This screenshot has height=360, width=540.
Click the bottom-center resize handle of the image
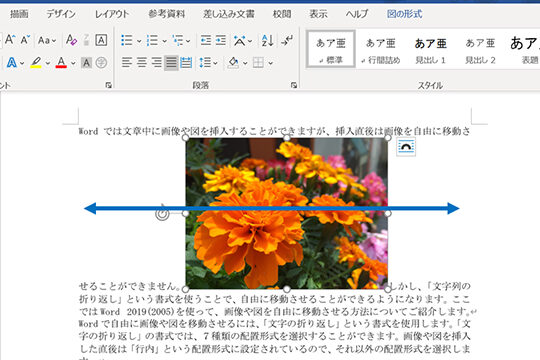pos(287,289)
